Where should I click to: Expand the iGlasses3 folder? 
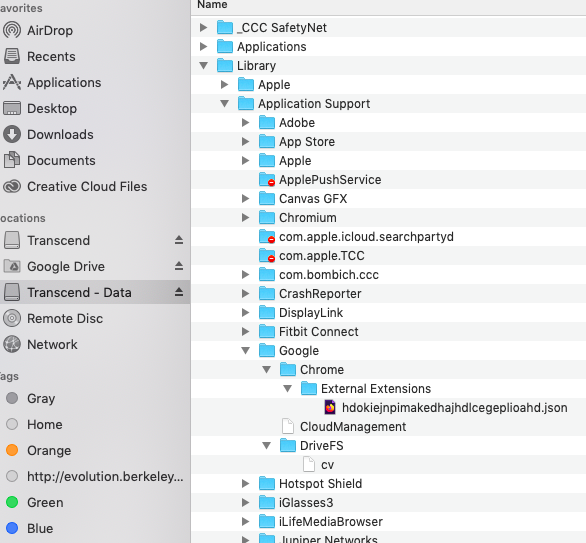point(246,502)
